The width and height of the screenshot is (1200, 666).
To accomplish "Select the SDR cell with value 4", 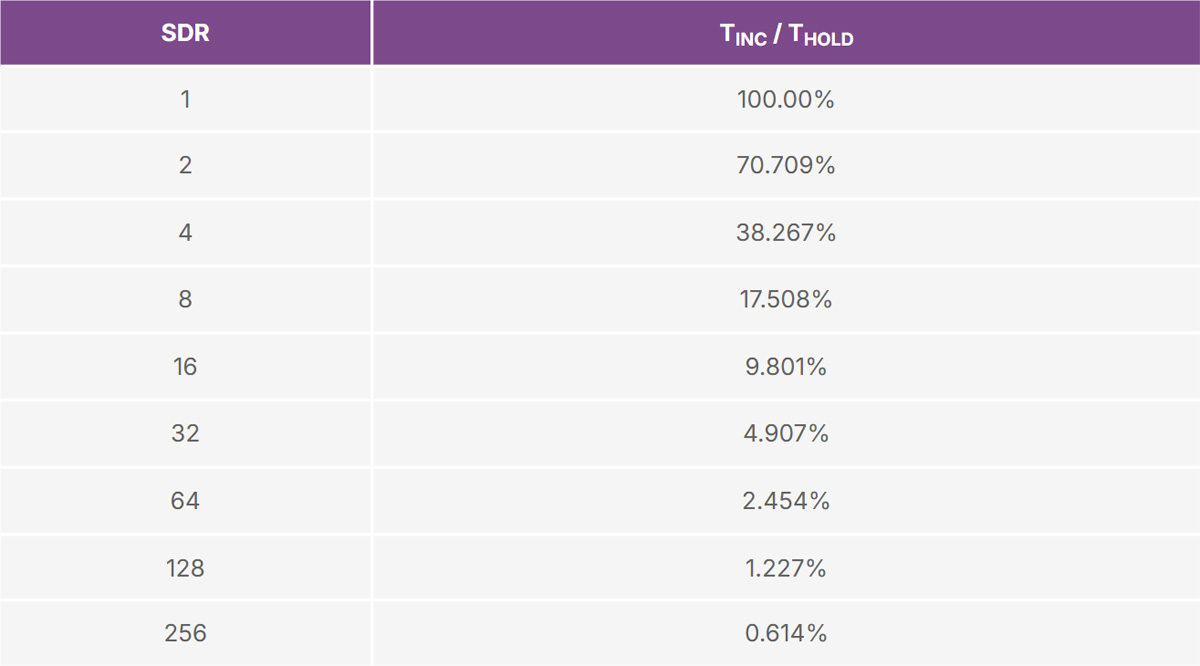I will tap(185, 232).
